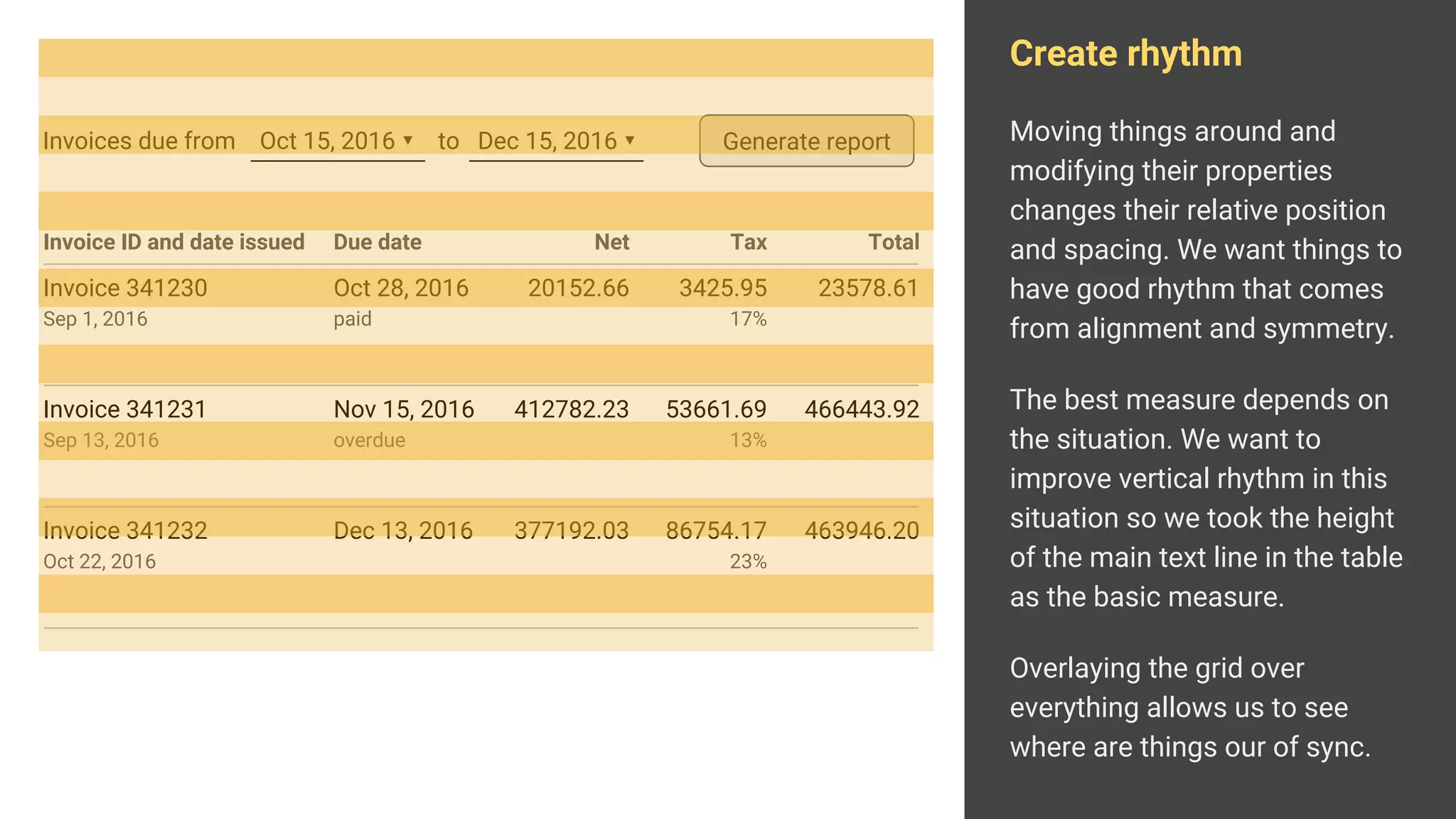
Task: Click the 17% tax rate value
Action: pos(748,318)
